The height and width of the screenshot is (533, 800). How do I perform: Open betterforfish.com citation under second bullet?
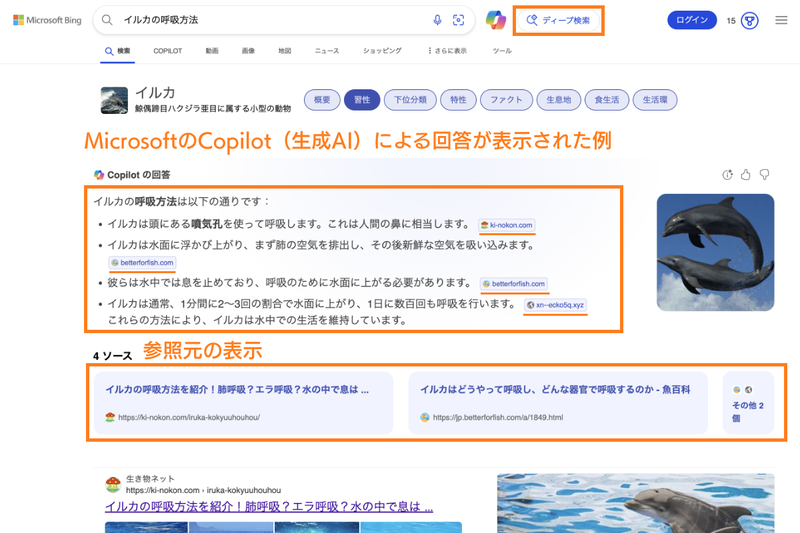[142, 263]
